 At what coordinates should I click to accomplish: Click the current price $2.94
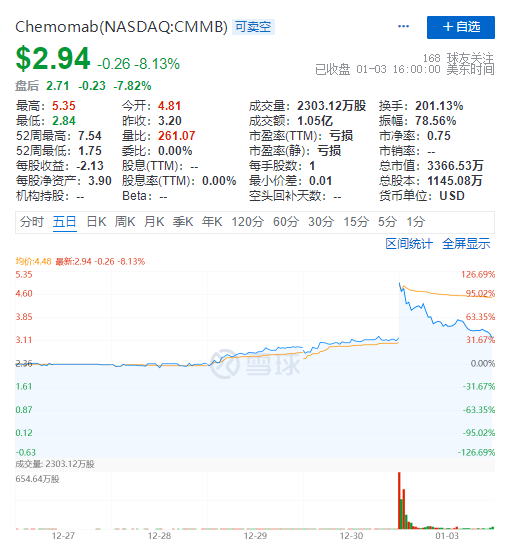point(53,59)
